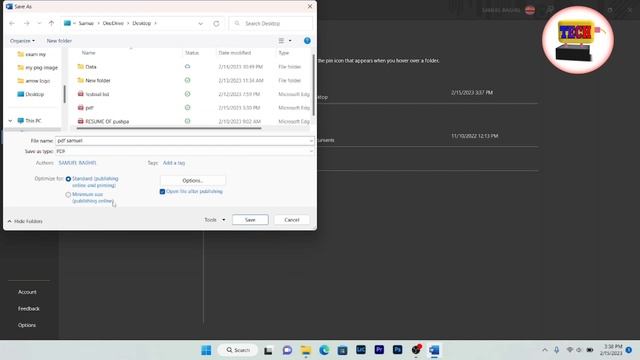Open the Chat app on the taskbar
This screenshot has width=640, height=360.
pyautogui.click(x=287, y=350)
